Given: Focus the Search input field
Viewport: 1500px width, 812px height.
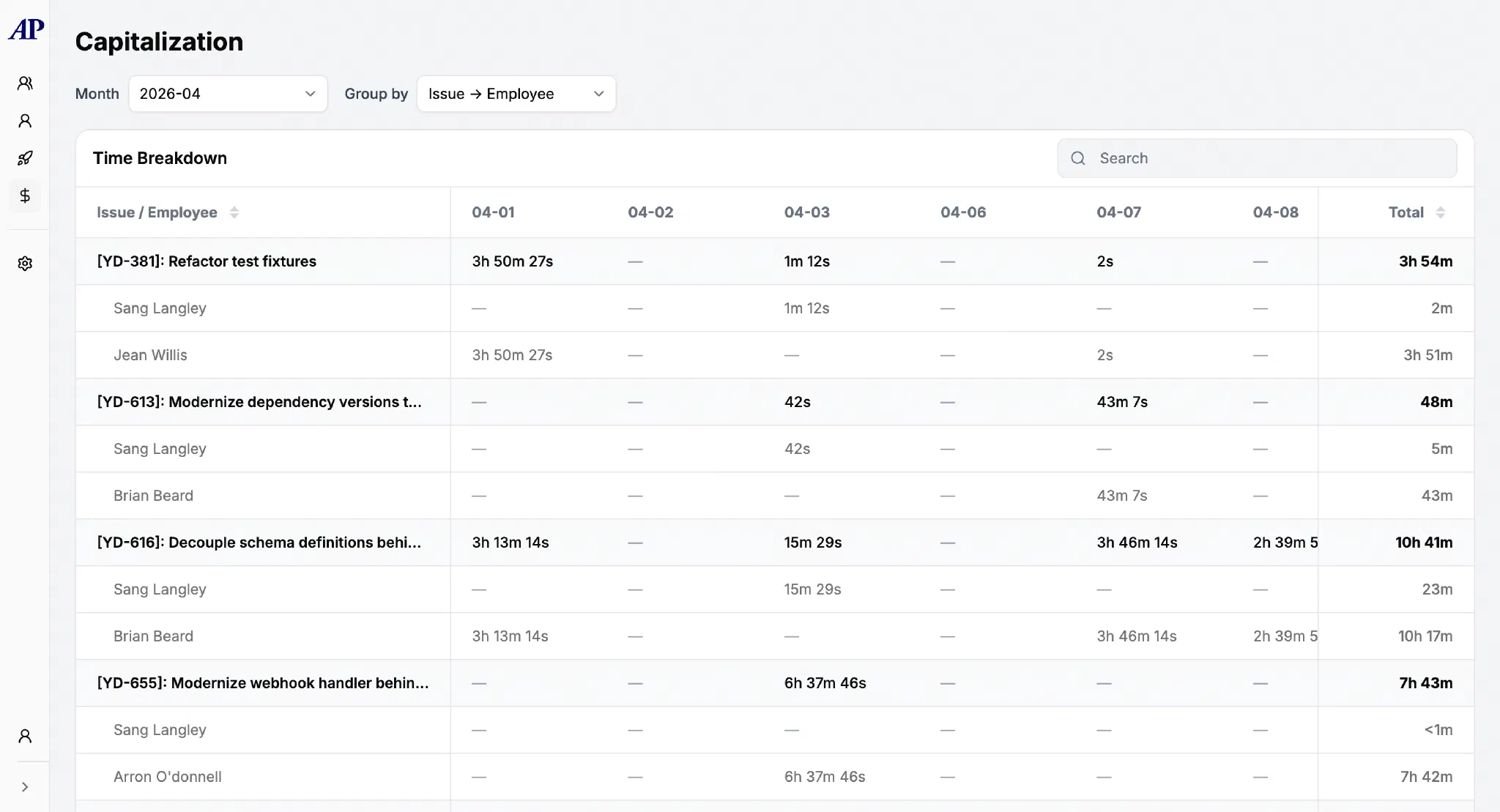Looking at the screenshot, I should pos(1257,158).
